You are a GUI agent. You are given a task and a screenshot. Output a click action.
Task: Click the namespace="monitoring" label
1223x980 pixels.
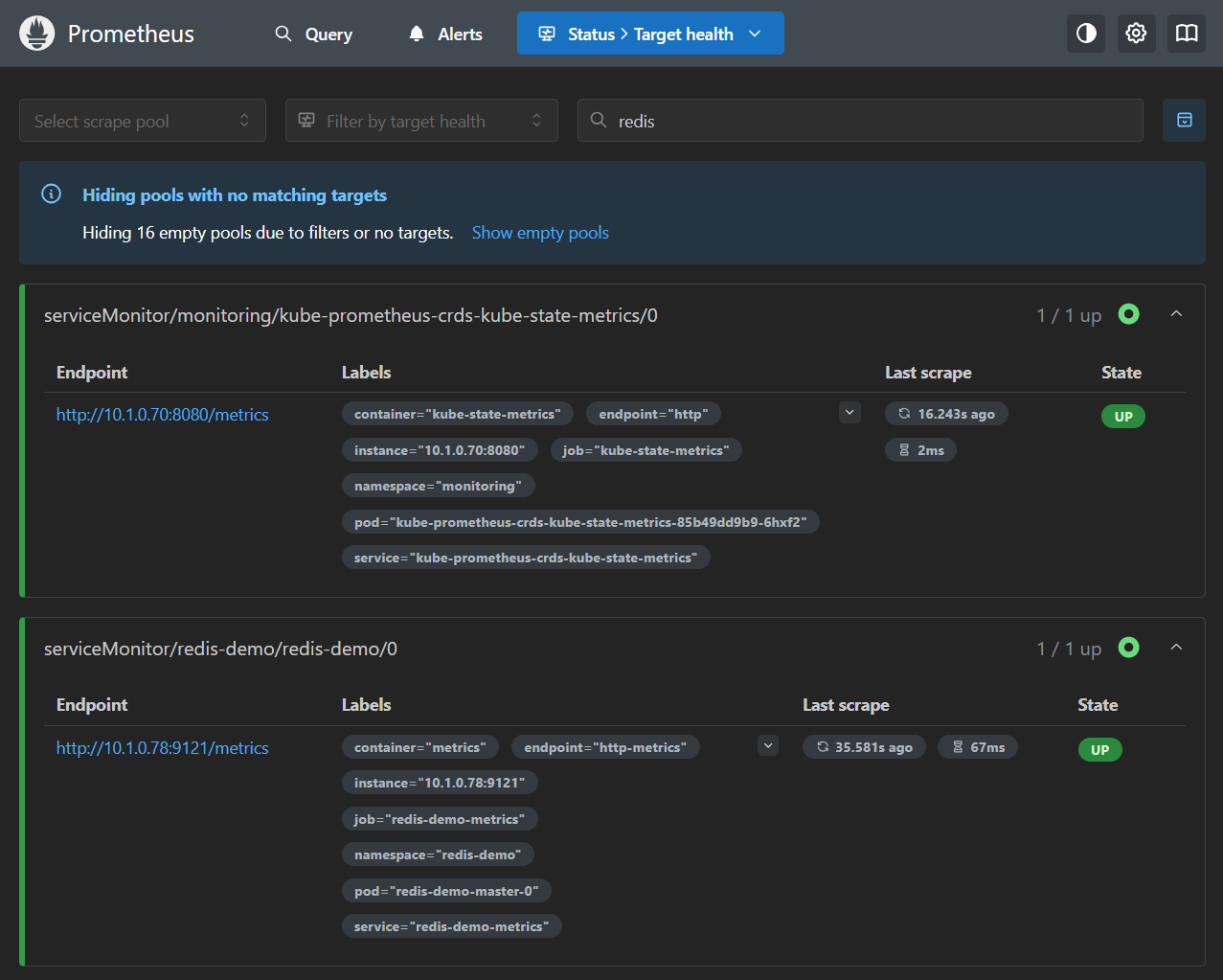pyautogui.click(x=438, y=486)
